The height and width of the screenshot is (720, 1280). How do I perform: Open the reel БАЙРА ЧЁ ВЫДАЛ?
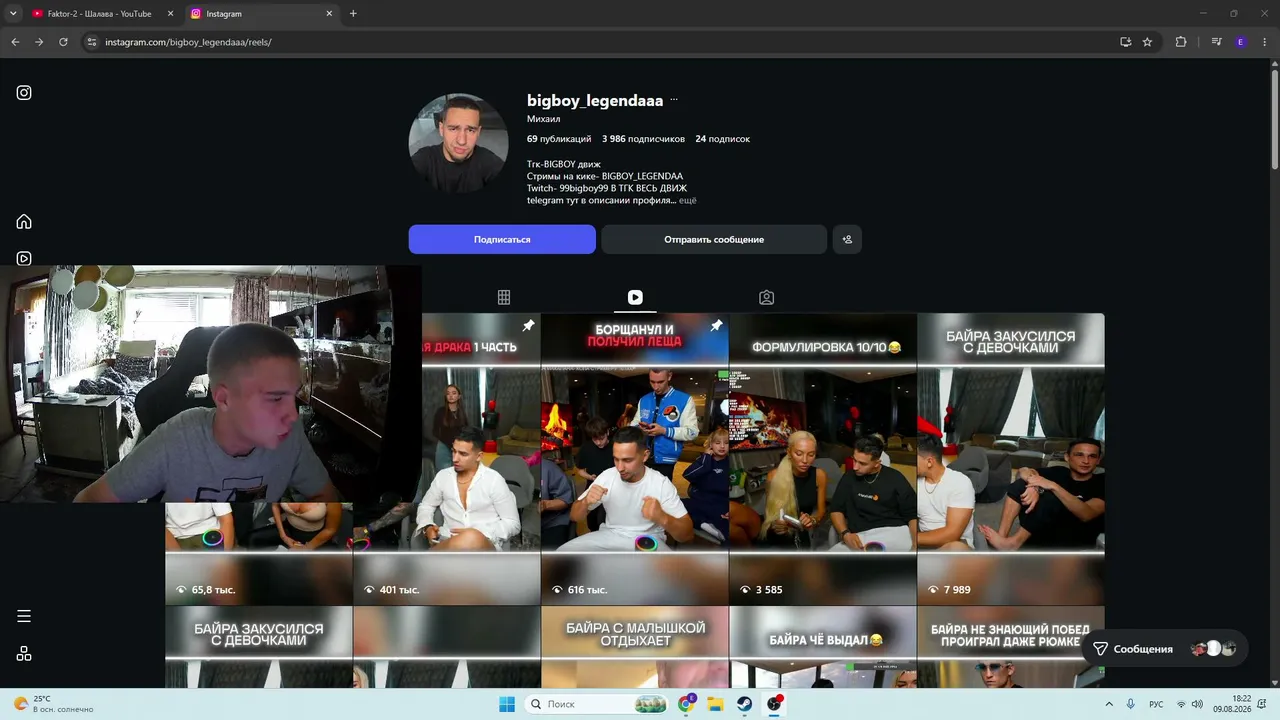(x=822, y=647)
